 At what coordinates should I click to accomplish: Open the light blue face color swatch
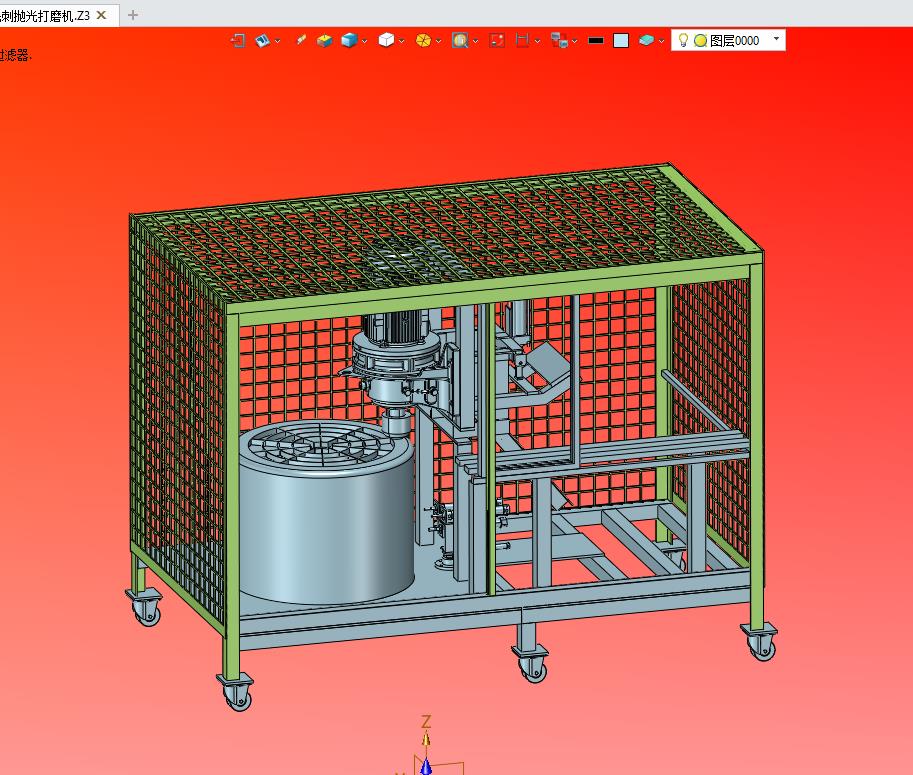tap(621, 41)
